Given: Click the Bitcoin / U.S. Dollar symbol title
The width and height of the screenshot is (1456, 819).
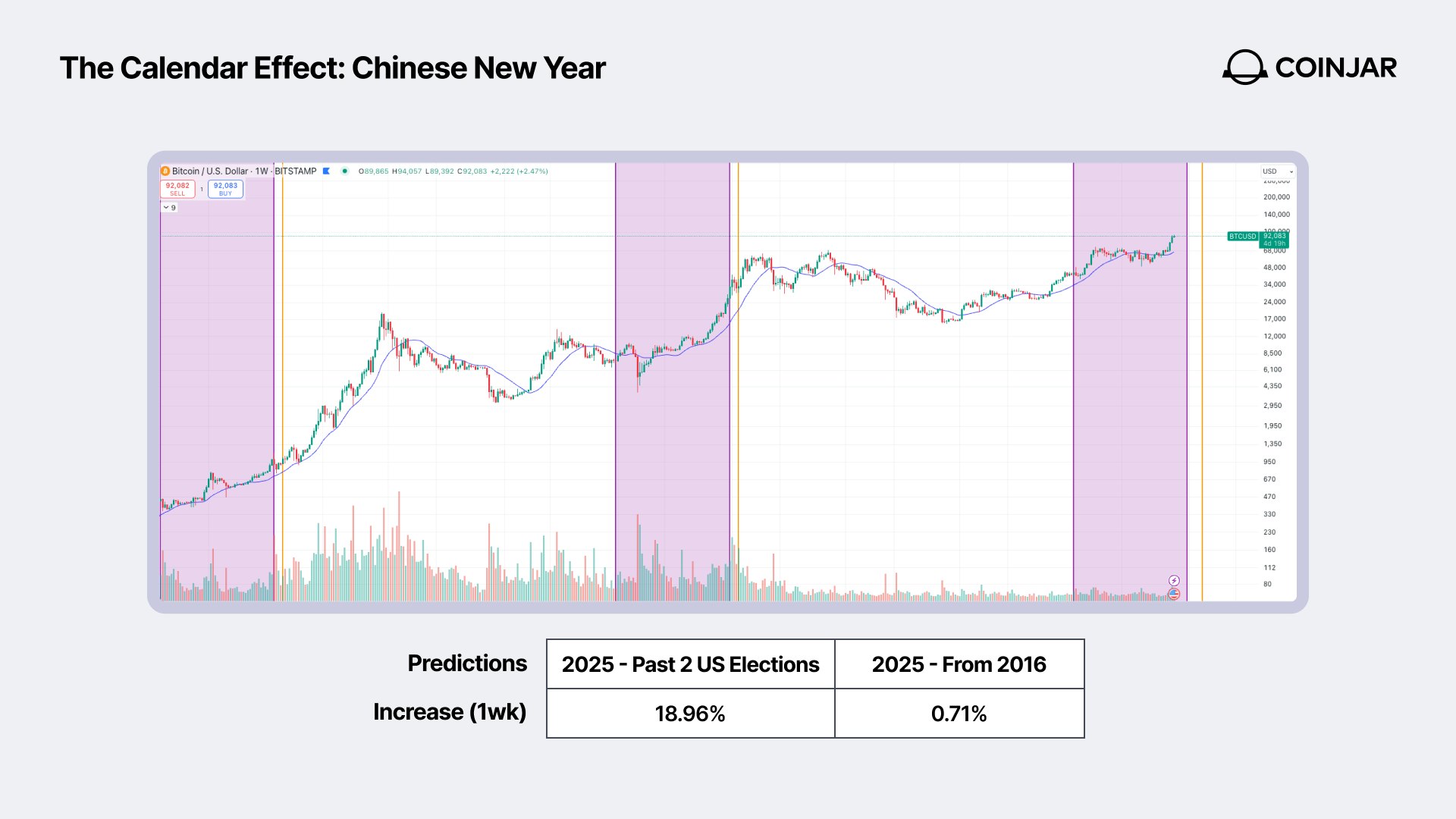Looking at the screenshot, I should coord(210,171).
